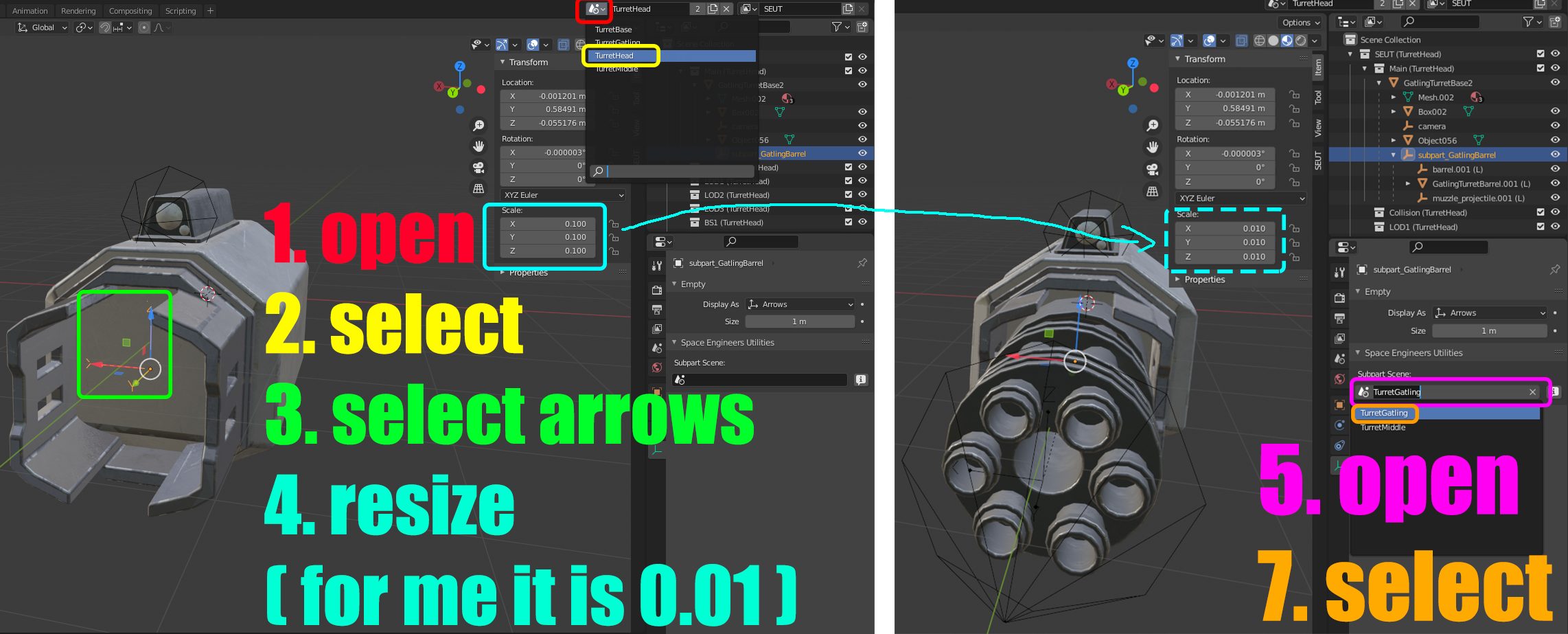Lock Location X in the right Transform panel
Screen dimensions: 1568x634
1294,95
